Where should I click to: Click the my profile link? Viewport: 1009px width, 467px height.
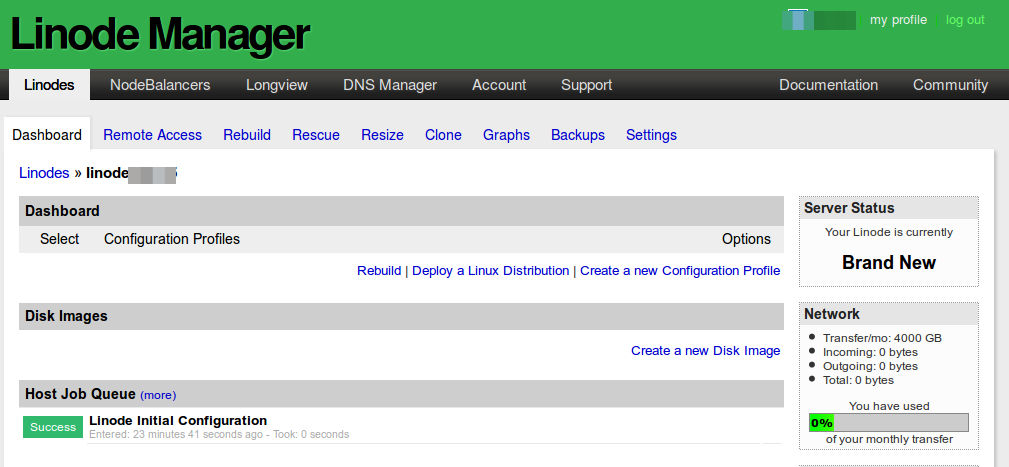click(898, 20)
